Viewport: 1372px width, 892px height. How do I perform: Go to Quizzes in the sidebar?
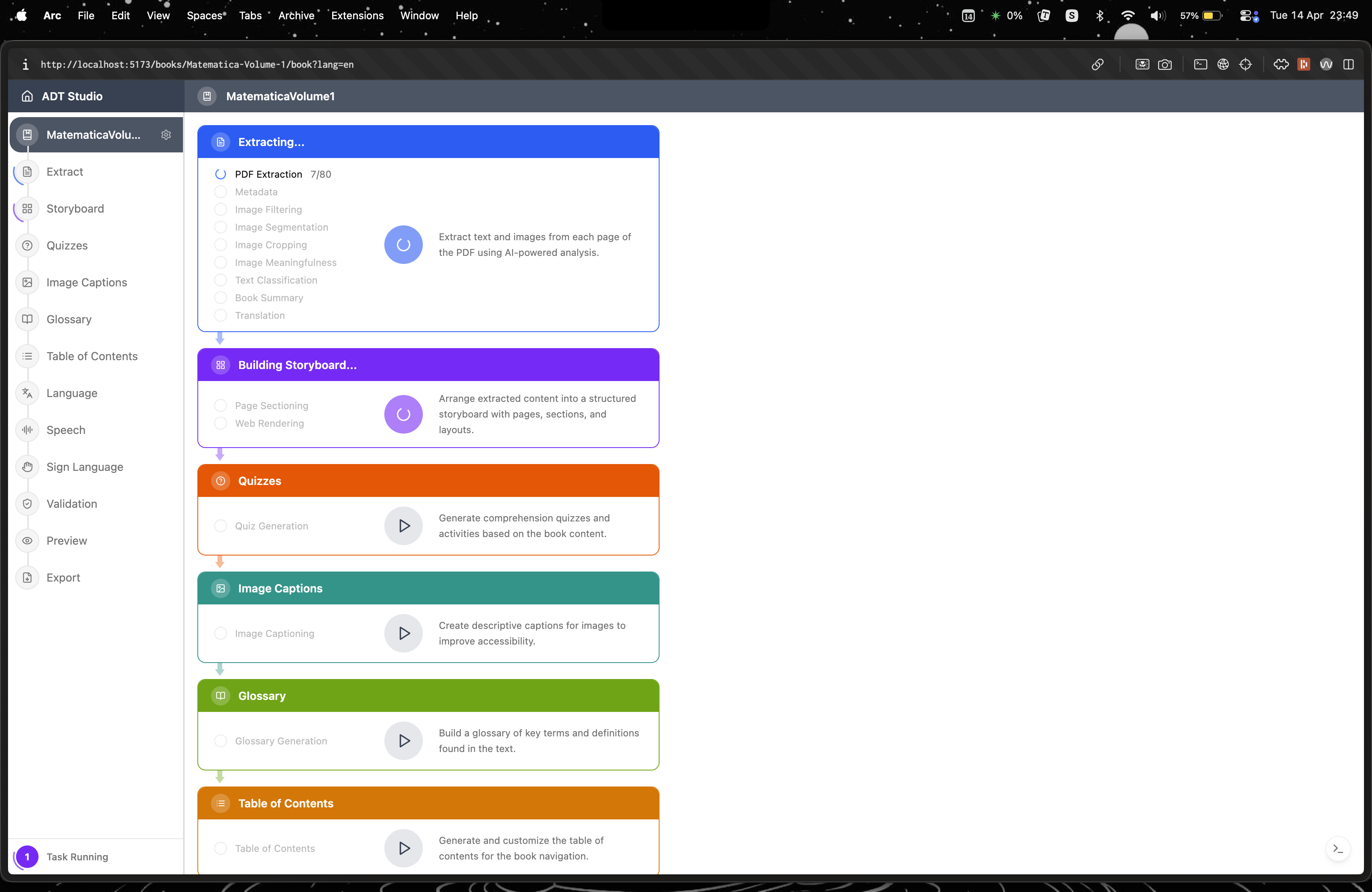96,245
